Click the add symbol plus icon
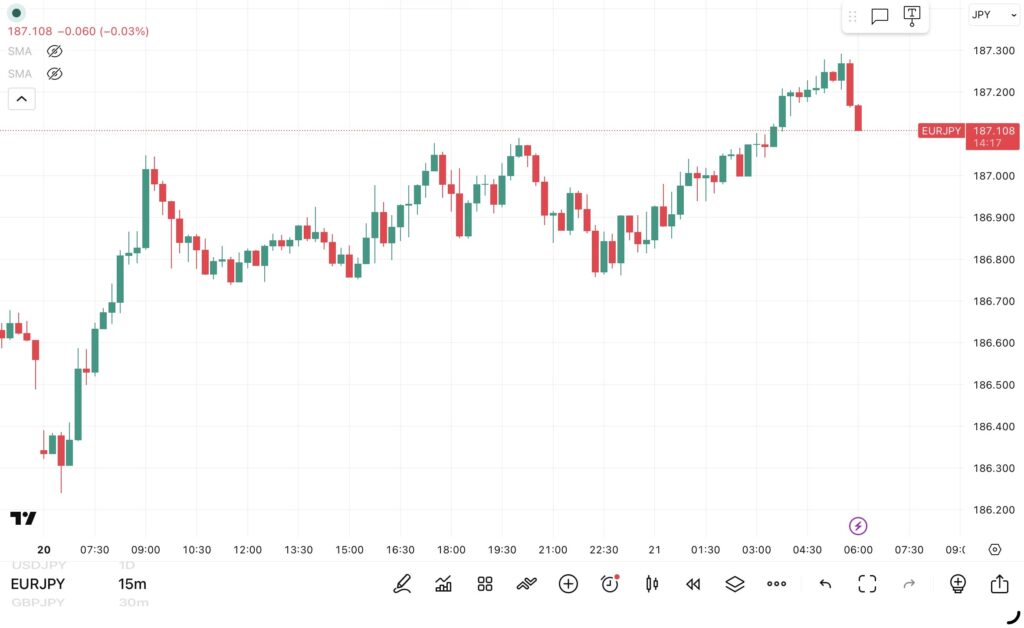Screen dimensions: 1024x628 point(568,584)
